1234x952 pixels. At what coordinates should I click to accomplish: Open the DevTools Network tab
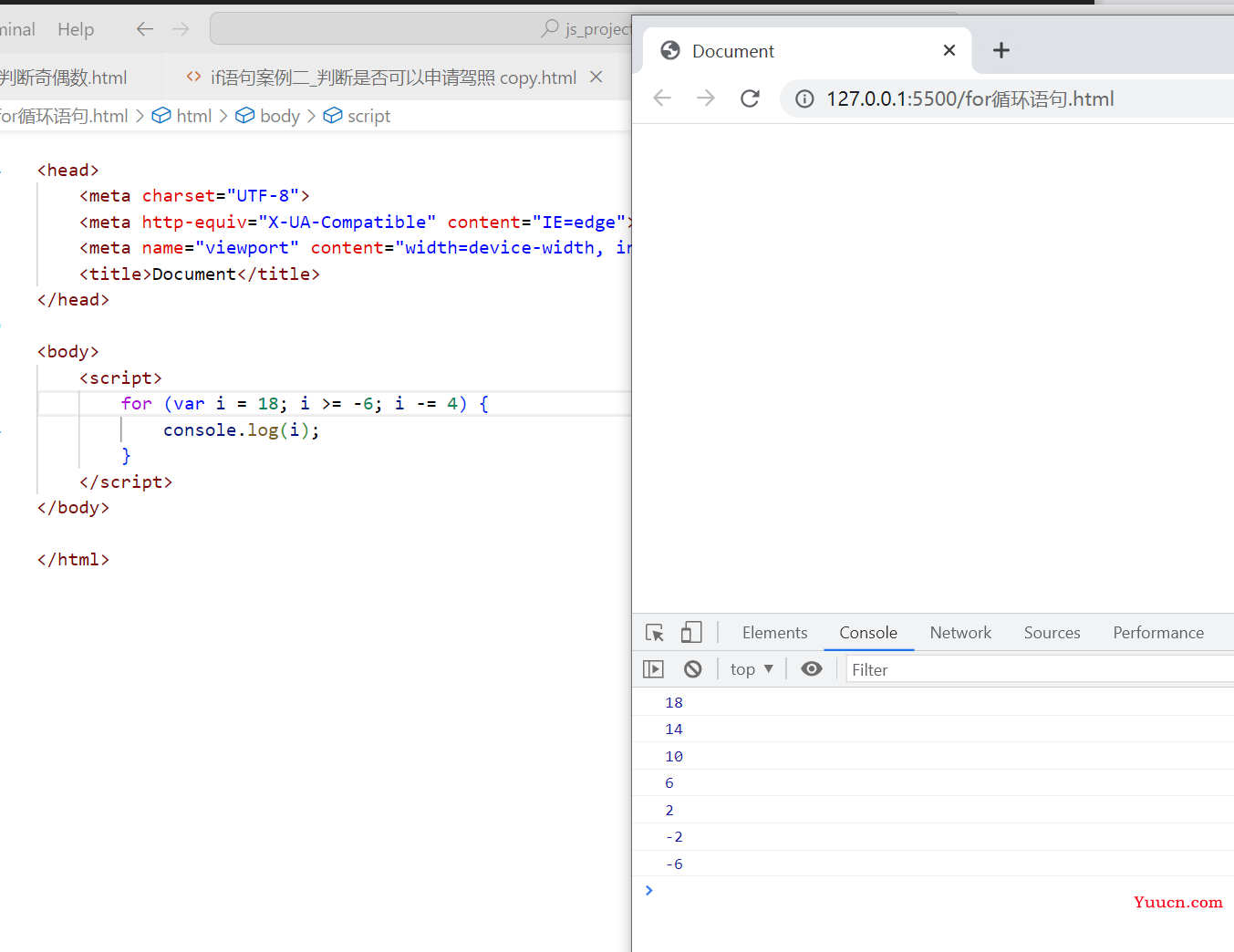pos(960,633)
